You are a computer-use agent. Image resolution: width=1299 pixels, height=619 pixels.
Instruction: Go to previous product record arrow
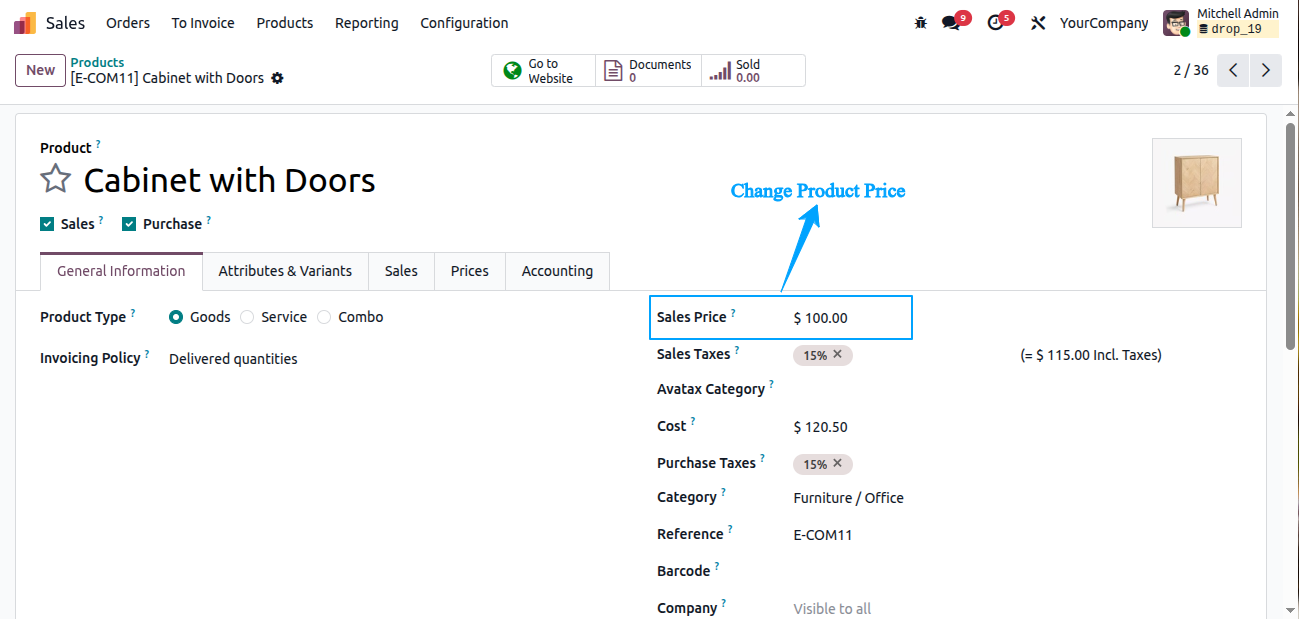pyautogui.click(x=1233, y=70)
